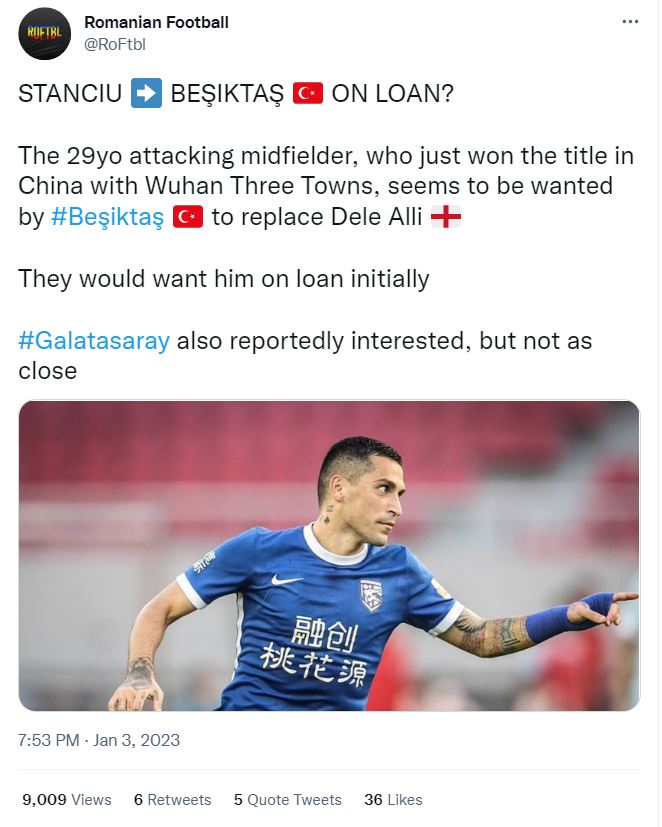
Task: Open the #Galatasaray hashtag
Action: pos(94,340)
